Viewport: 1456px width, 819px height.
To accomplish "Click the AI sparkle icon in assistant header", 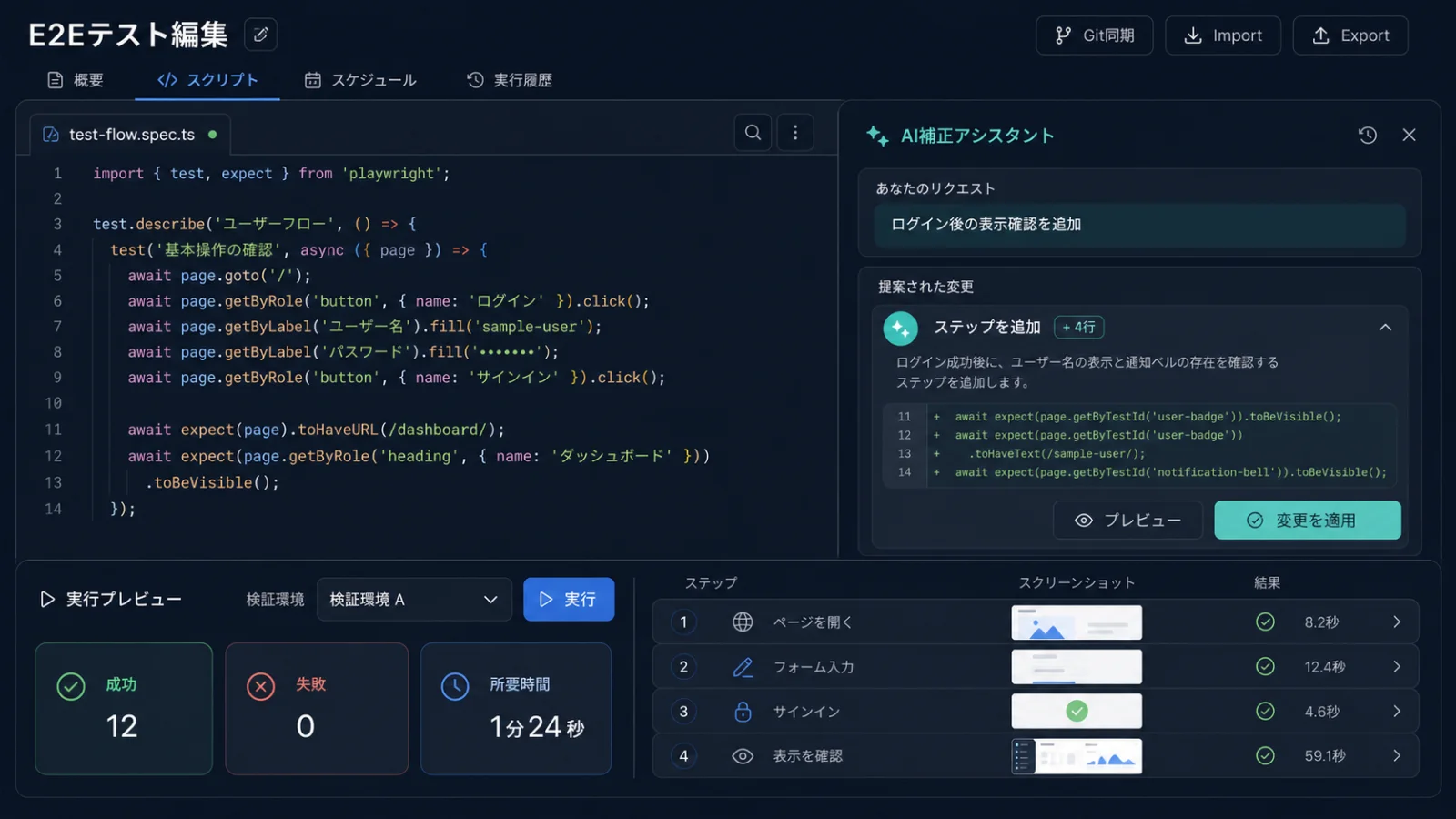I will pyautogui.click(x=877, y=136).
